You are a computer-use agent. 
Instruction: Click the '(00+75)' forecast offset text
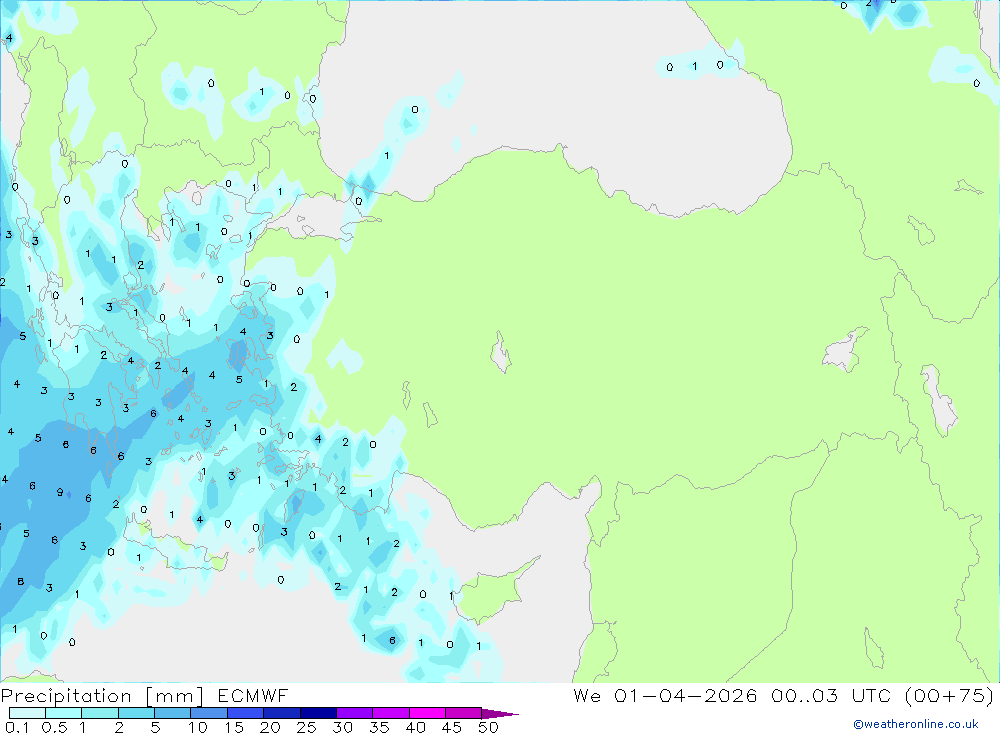click(950, 695)
